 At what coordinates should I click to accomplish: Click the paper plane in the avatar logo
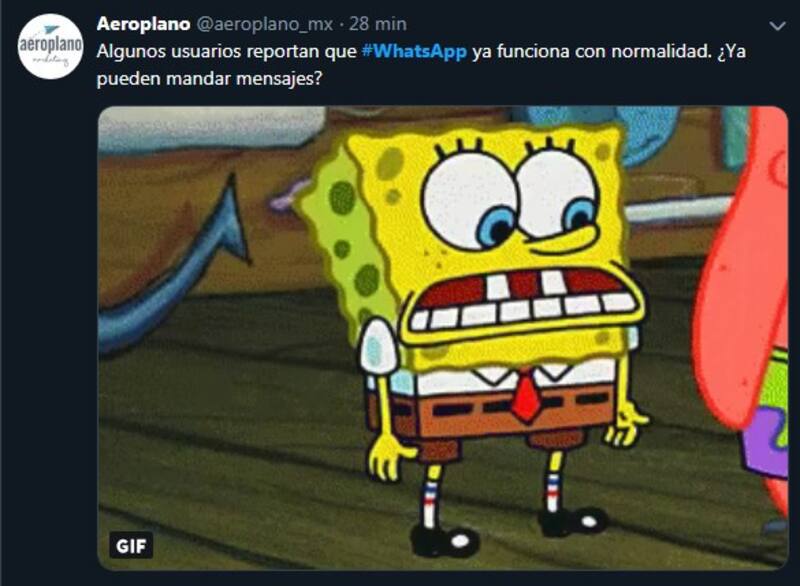click(52, 29)
